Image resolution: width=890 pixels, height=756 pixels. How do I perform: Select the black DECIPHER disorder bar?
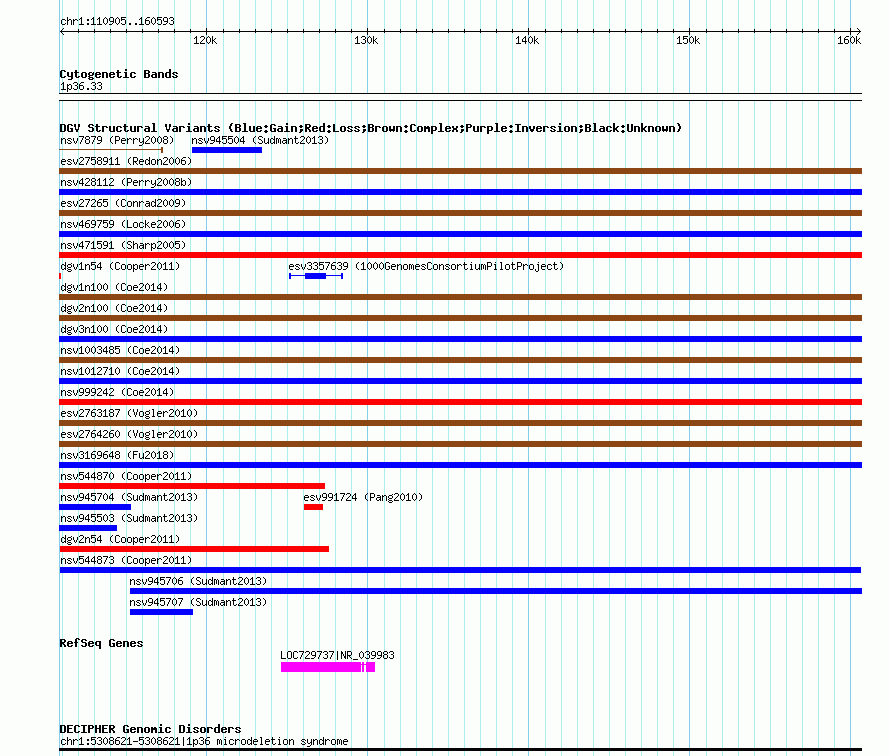tap(460, 750)
